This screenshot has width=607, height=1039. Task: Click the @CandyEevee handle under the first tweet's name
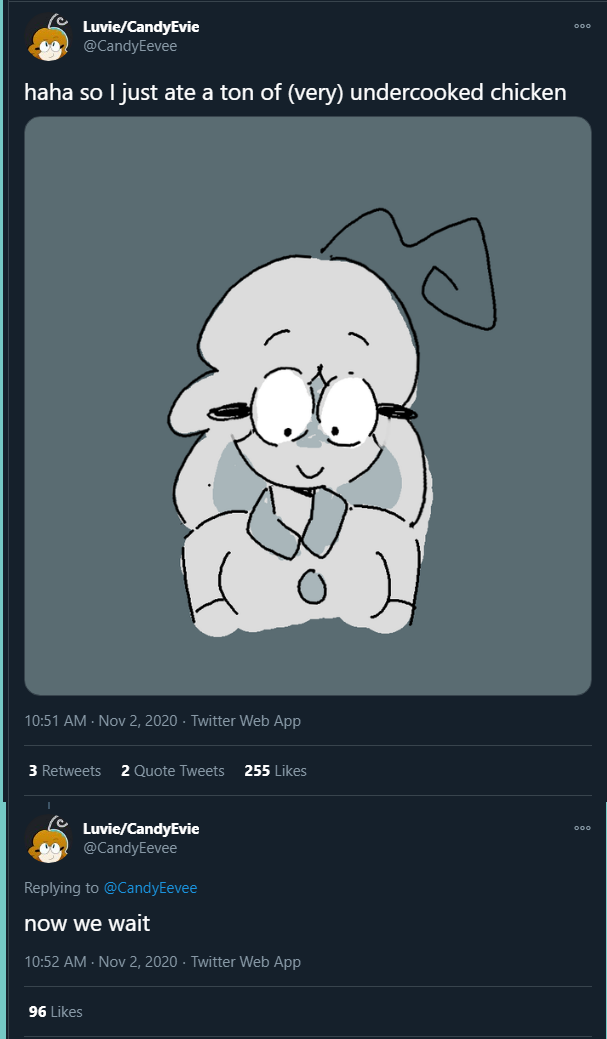click(x=130, y=46)
